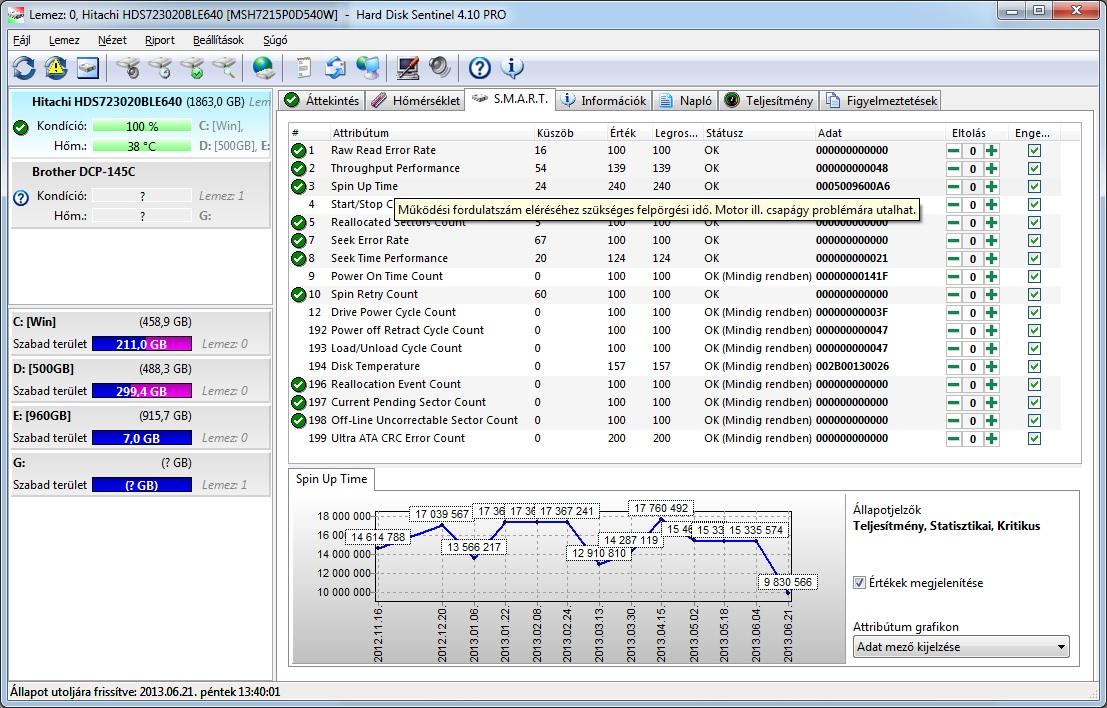Click the 9 830 566 data point label in graph
The image size is (1107, 708).
[788, 582]
